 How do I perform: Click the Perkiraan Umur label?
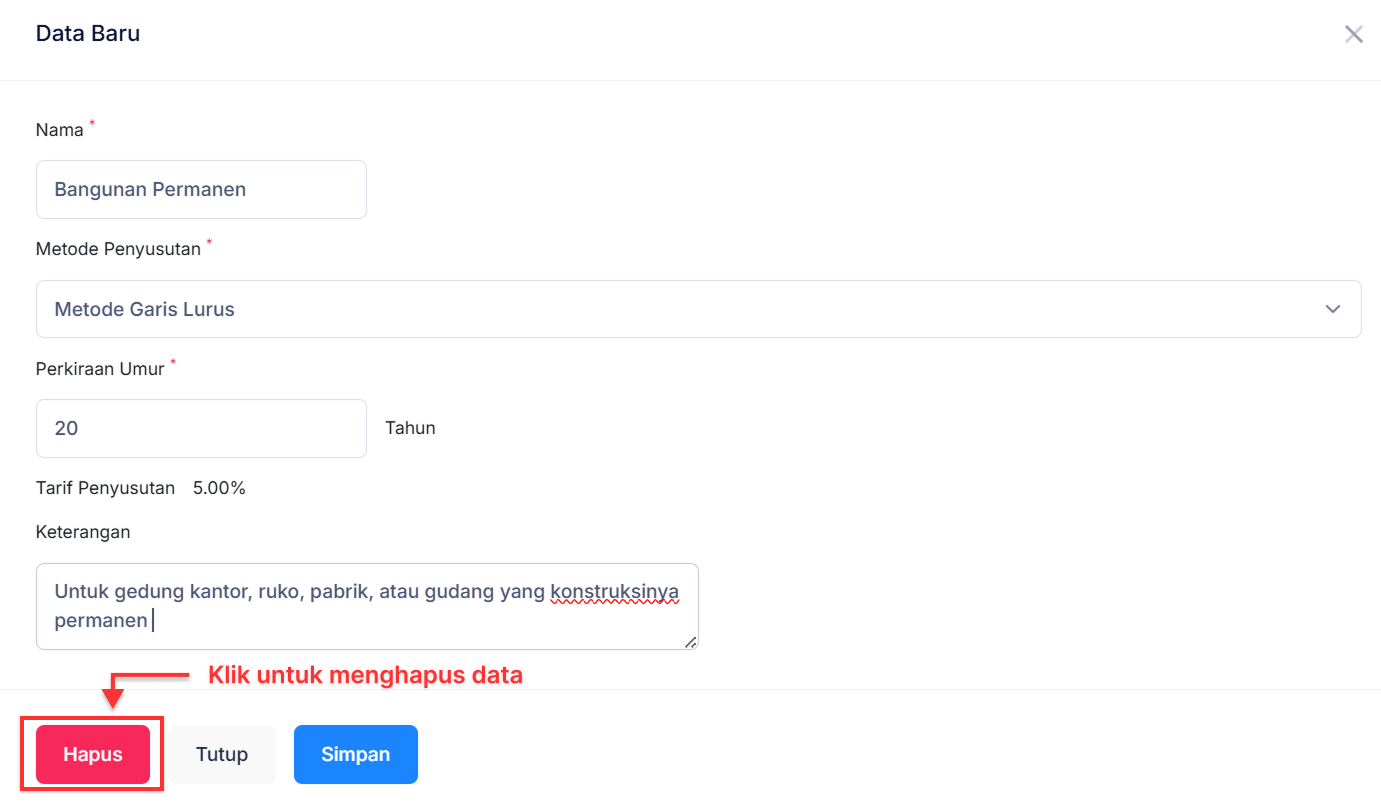[x=100, y=369]
